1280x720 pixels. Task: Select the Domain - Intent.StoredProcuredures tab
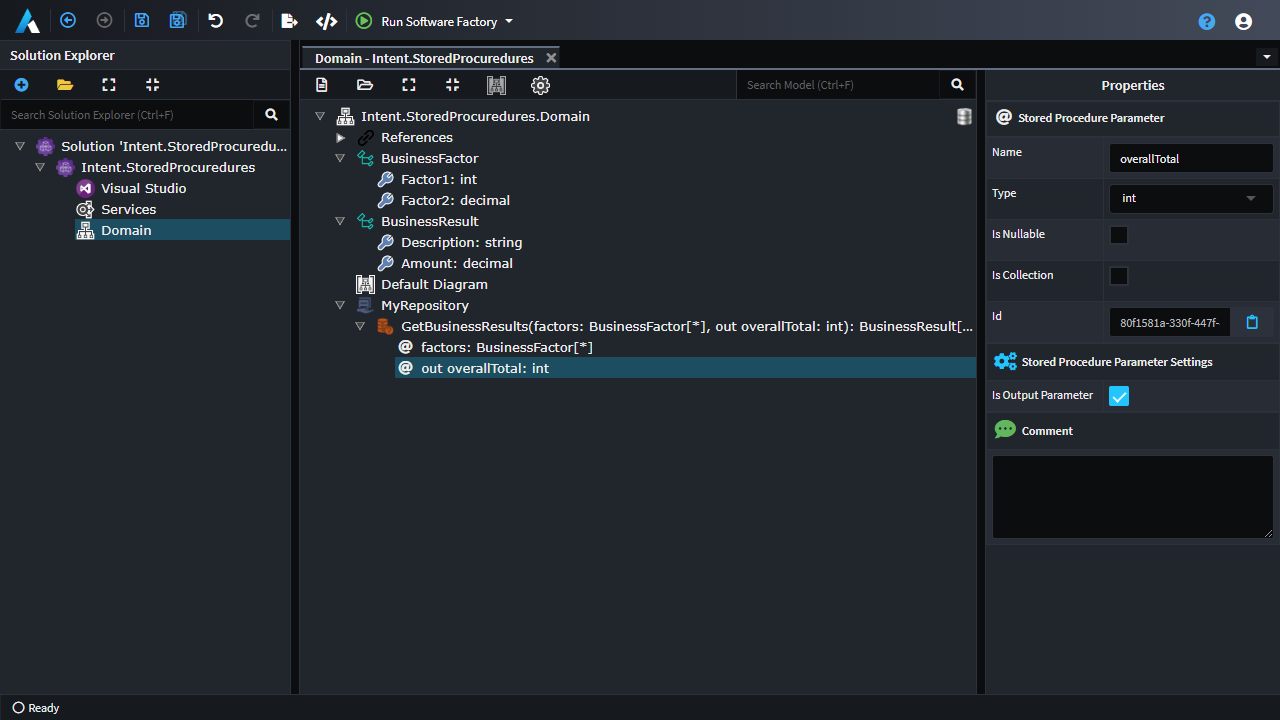click(x=424, y=58)
